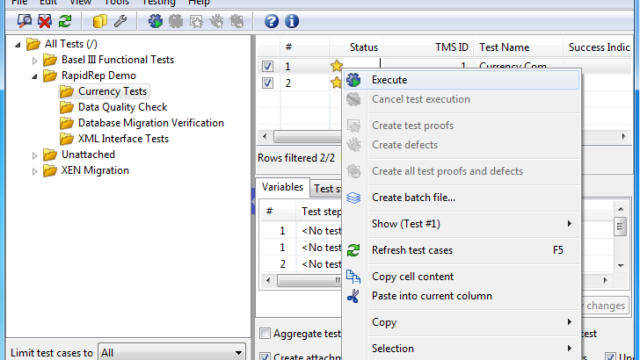
Task: Click variables horizontal scrollbar right arrow
Action: [605, 280]
